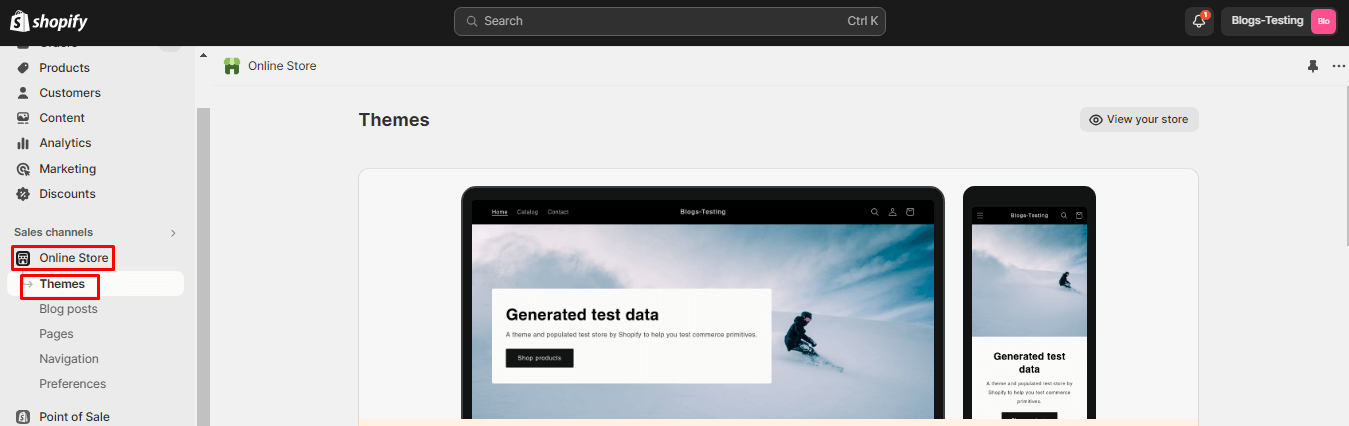Click the Analytics bar chart icon
The height and width of the screenshot is (426, 1349).
[x=23, y=143]
